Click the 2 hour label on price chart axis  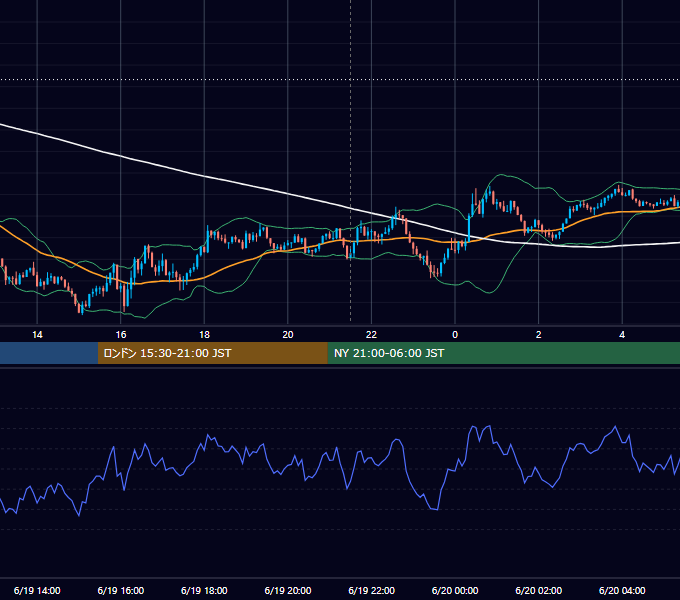coord(538,335)
